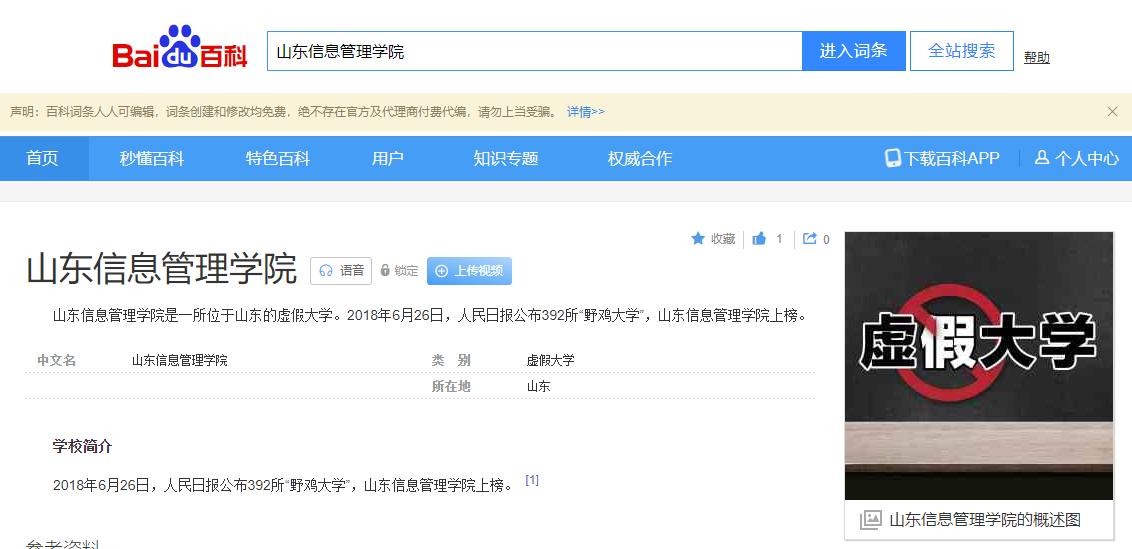
Task: Open the 秒懂百科 menu
Action: (x=152, y=158)
